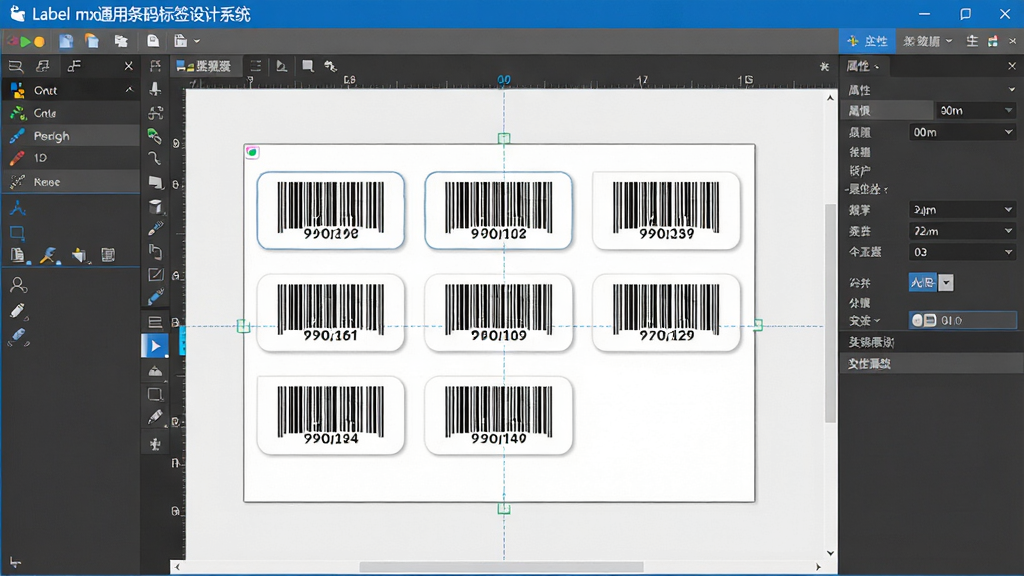
Task: Select the Cnle green item in left panel
Action: coord(70,113)
